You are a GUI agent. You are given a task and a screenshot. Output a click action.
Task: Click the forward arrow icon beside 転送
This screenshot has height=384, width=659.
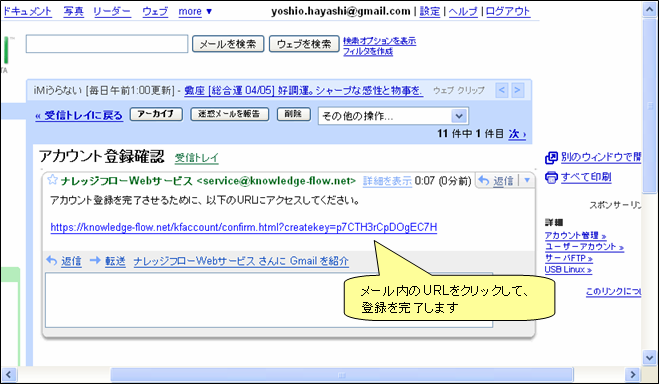click(x=95, y=260)
